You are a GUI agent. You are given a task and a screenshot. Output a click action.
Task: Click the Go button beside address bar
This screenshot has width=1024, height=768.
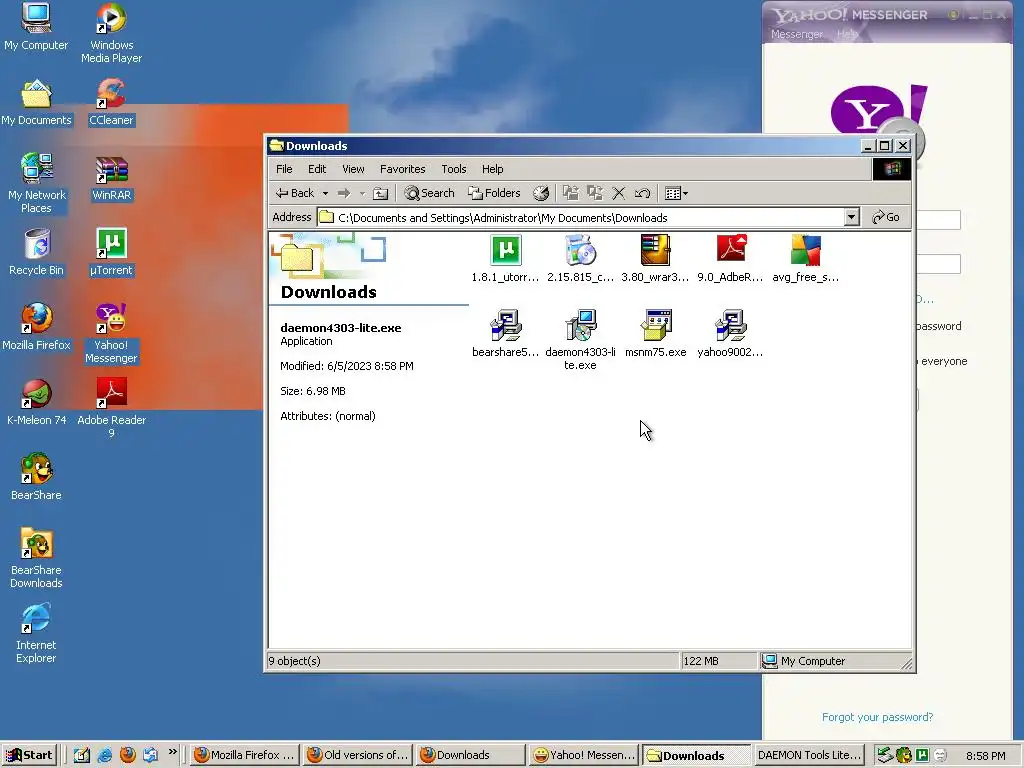pyautogui.click(x=886, y=217)
